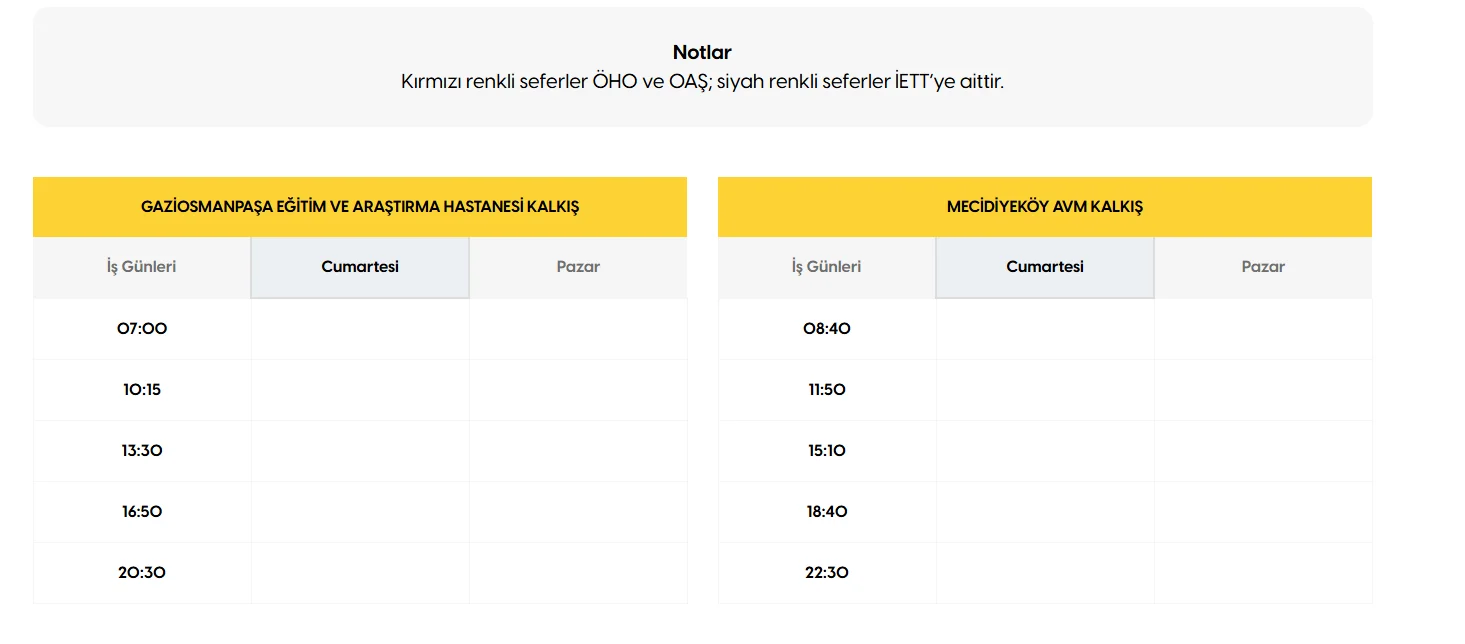Select İş Günleri tab under Gaziosmanpaşa Hastanesi
The height and width of the screenshot is (644, 1465).
click(x=142, y=267)
